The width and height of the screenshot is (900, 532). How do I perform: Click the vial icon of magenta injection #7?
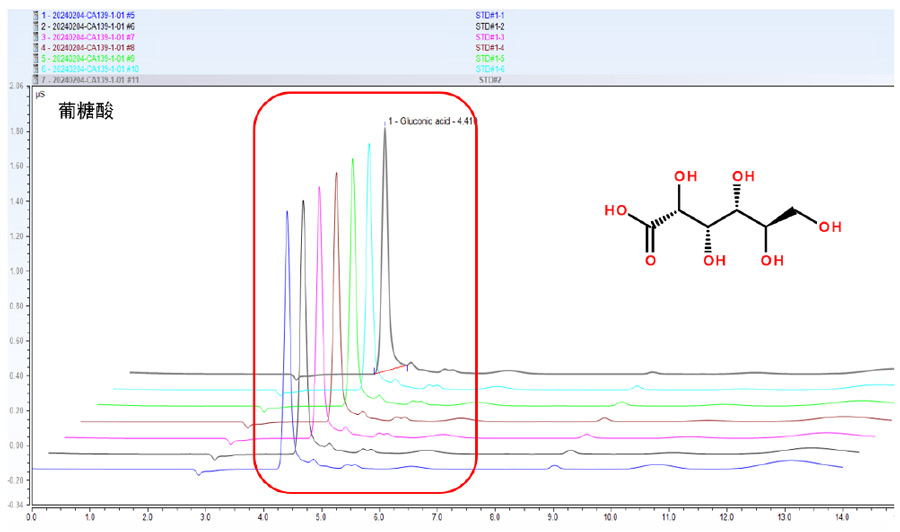[36, 36]
